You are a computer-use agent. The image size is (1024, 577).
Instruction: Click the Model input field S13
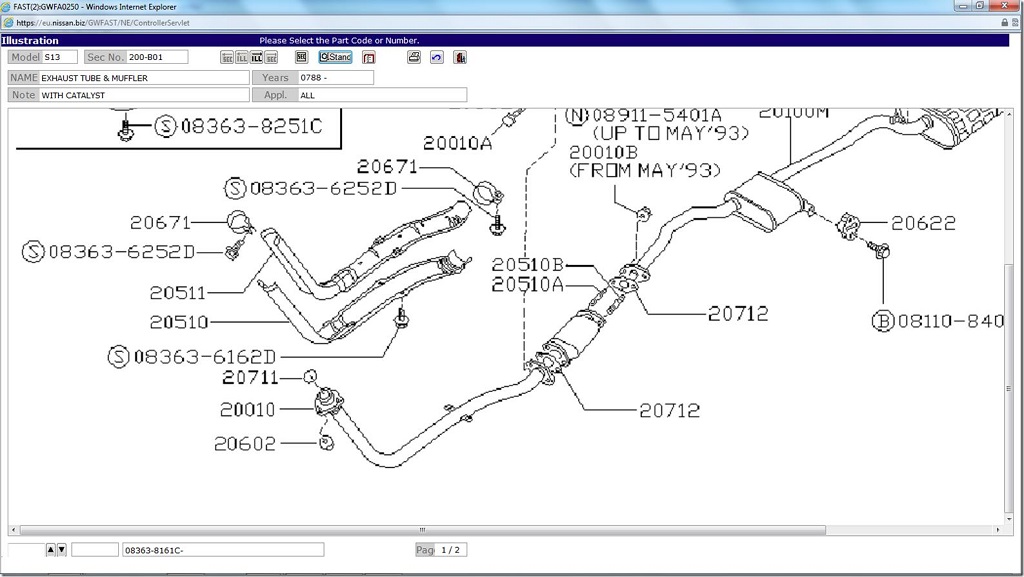(x=60, y=58)
